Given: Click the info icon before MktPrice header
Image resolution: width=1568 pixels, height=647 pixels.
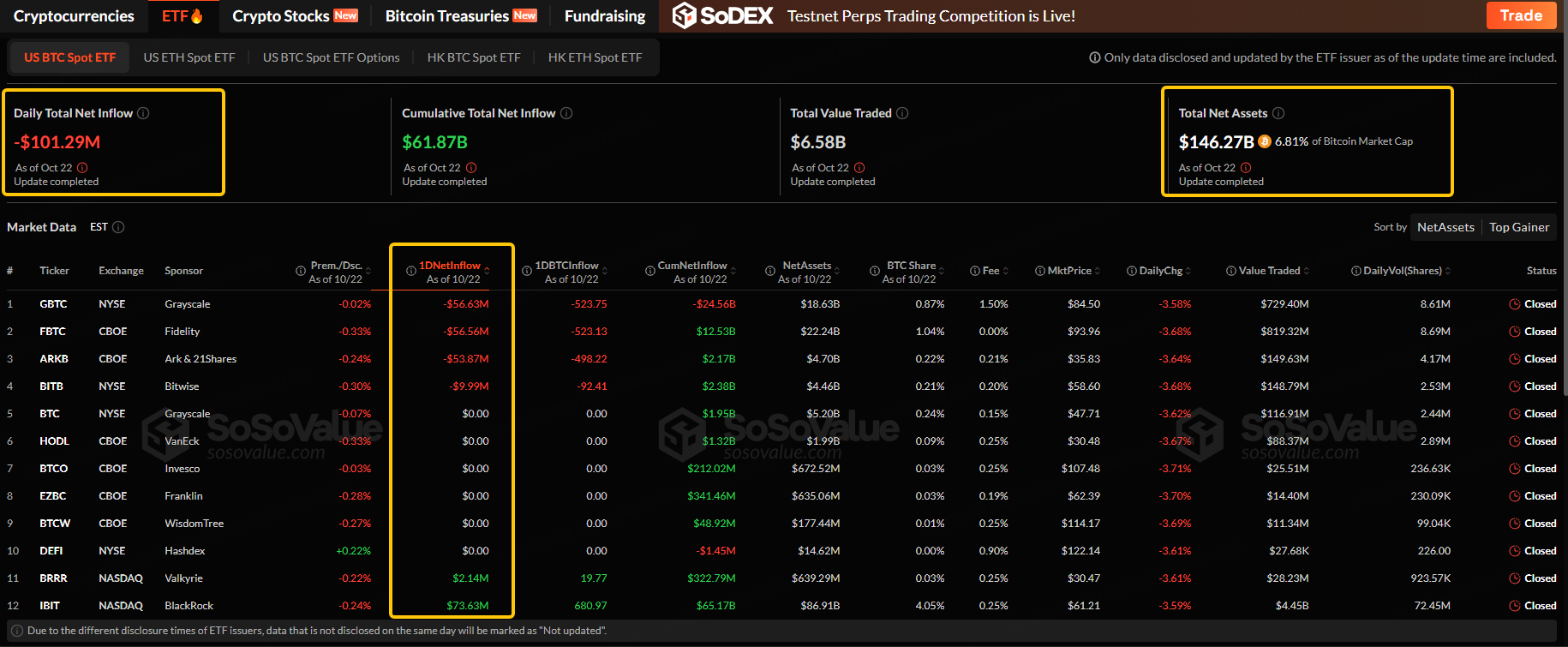Looking at the screenshot, I should tap(1040, 271).
